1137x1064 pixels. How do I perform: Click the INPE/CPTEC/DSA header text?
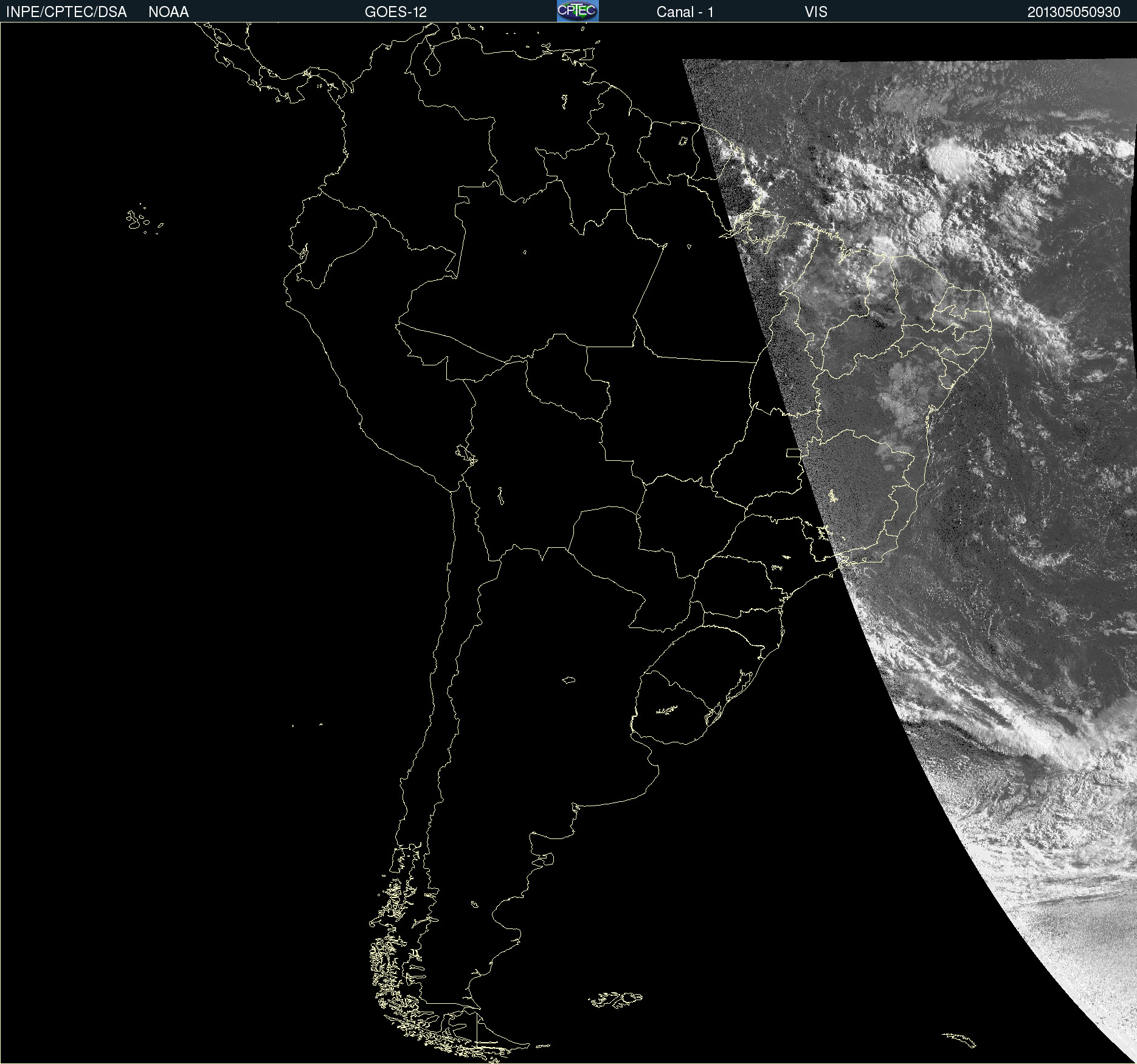click(x=66, y=12)
